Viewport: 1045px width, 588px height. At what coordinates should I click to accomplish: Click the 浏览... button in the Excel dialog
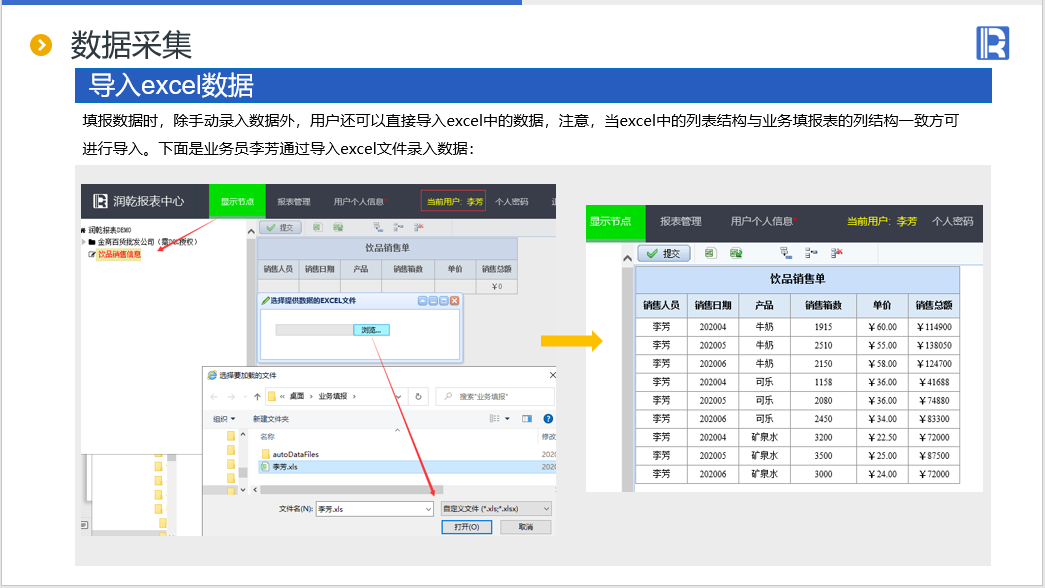(370, 330)
